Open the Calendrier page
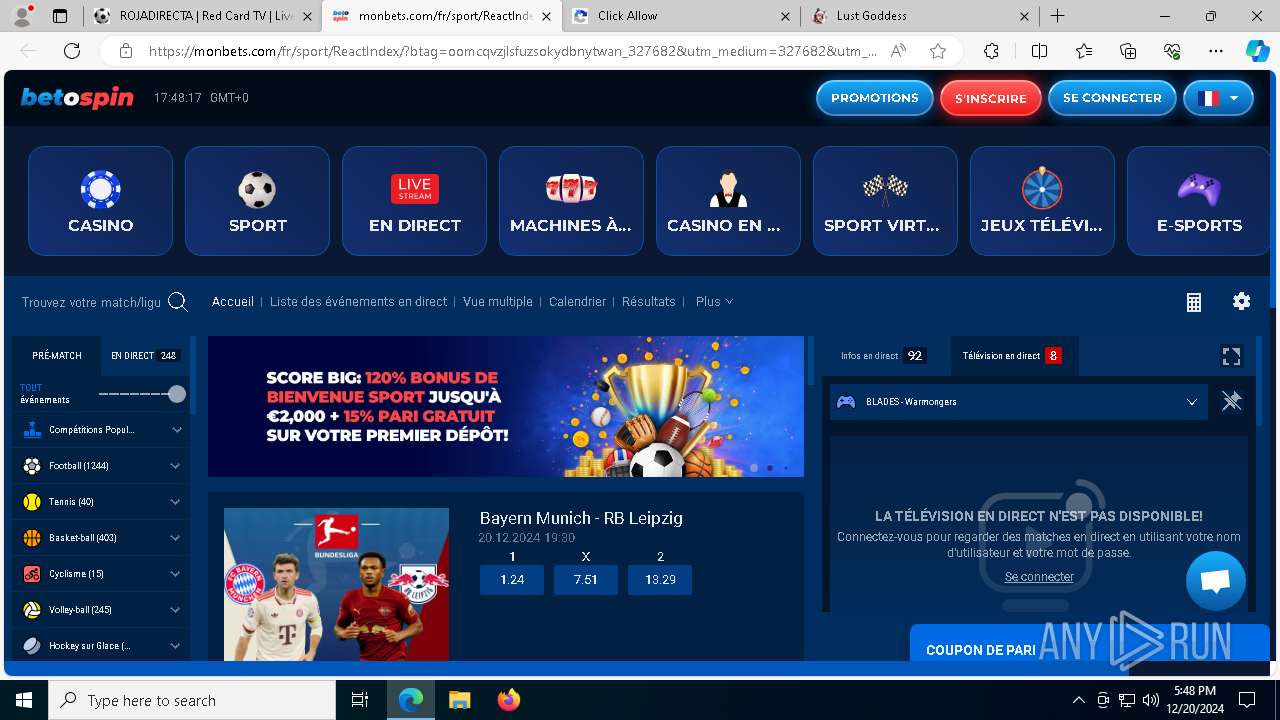Viewport: 1280px width, 720px height. point(577,302)
